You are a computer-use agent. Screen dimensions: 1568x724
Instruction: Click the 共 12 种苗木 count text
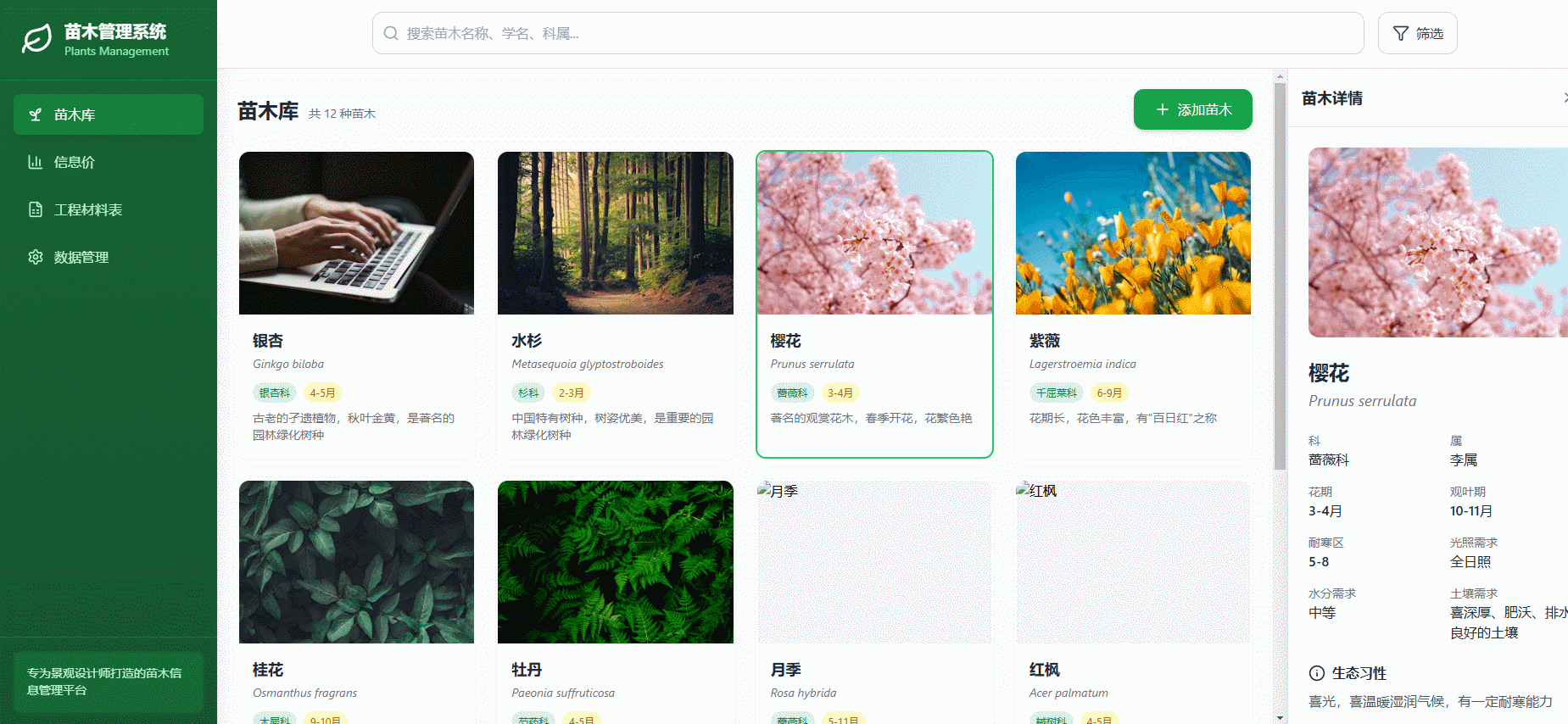(x=342, y=114)
